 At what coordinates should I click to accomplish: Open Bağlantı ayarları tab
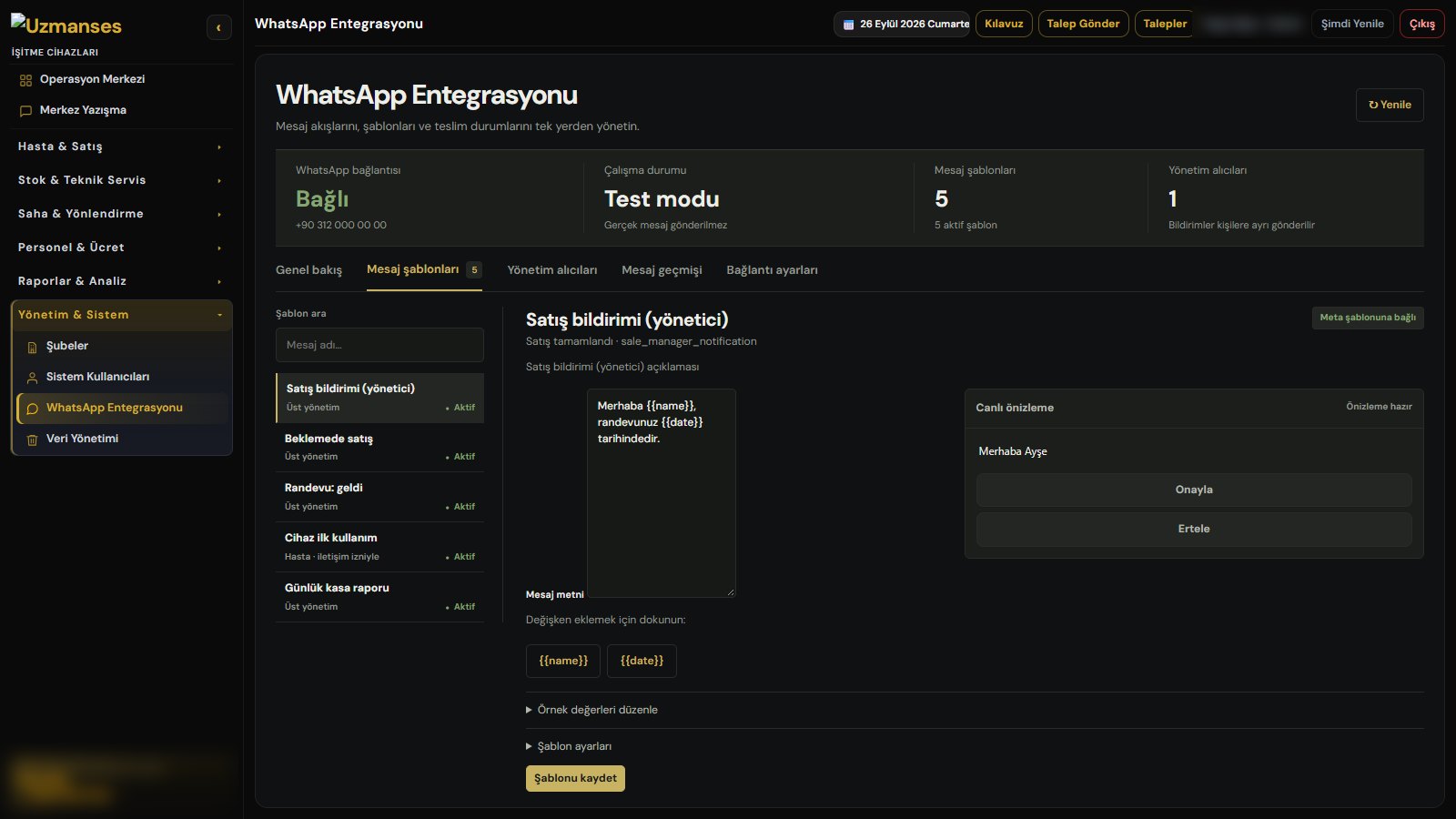772,270
